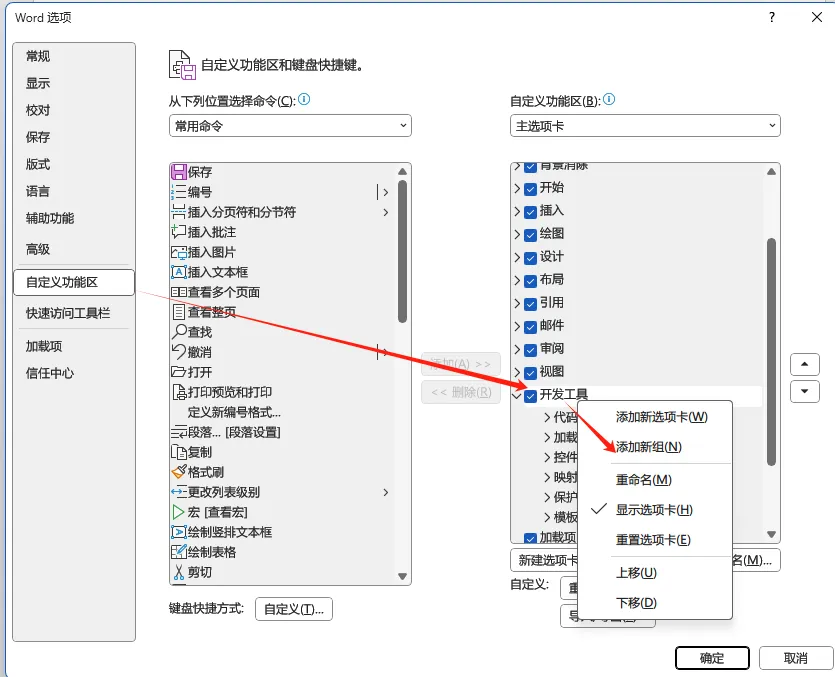Open keyboard shortcuts via 自定义(T)... button

click(x=294, y=609)
